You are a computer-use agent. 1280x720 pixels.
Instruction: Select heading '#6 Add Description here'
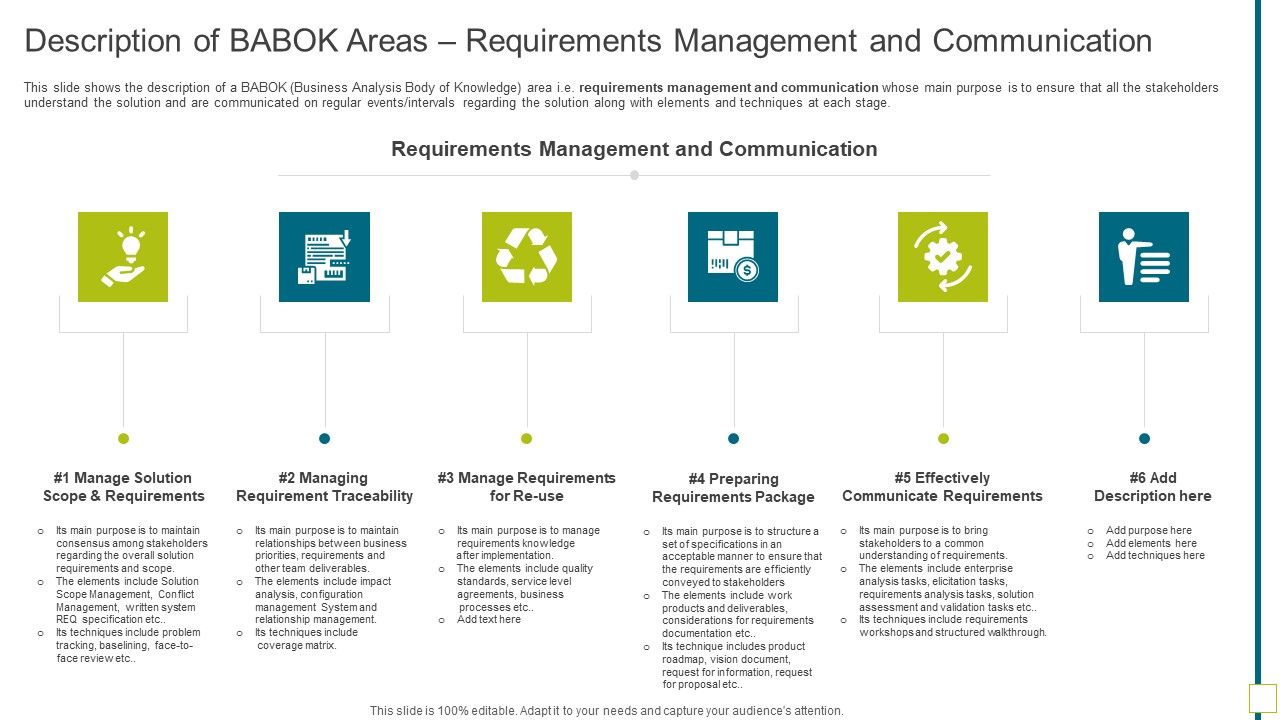1152,487
